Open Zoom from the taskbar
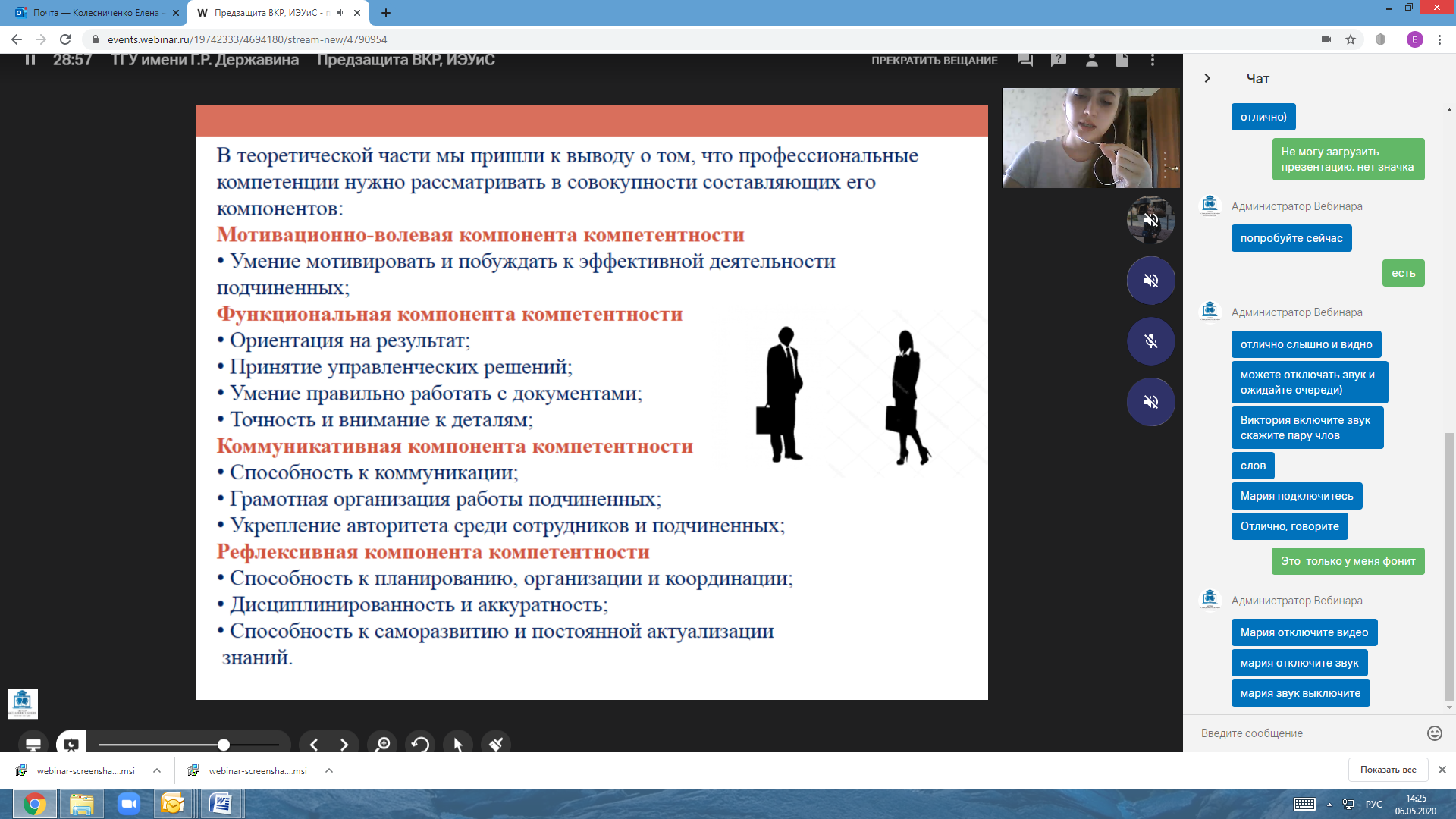 click(x=129, y=804)
